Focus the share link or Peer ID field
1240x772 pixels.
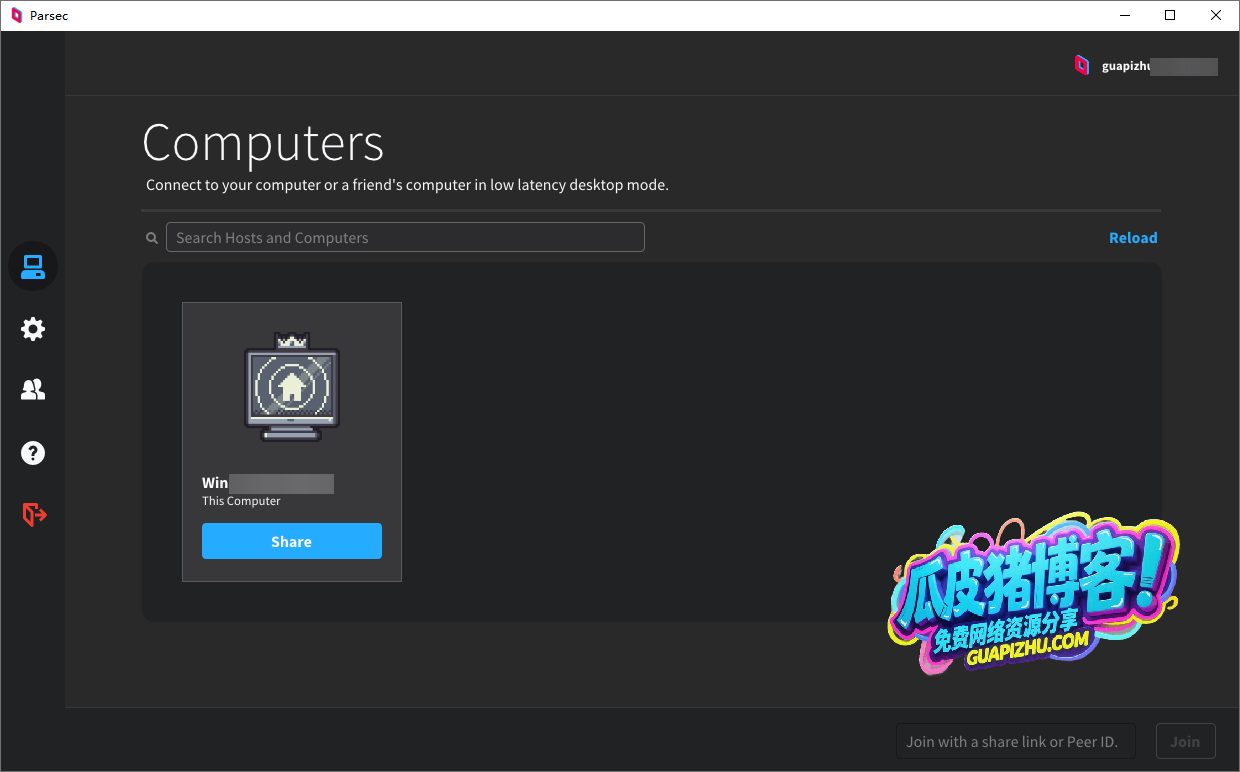1016,742
